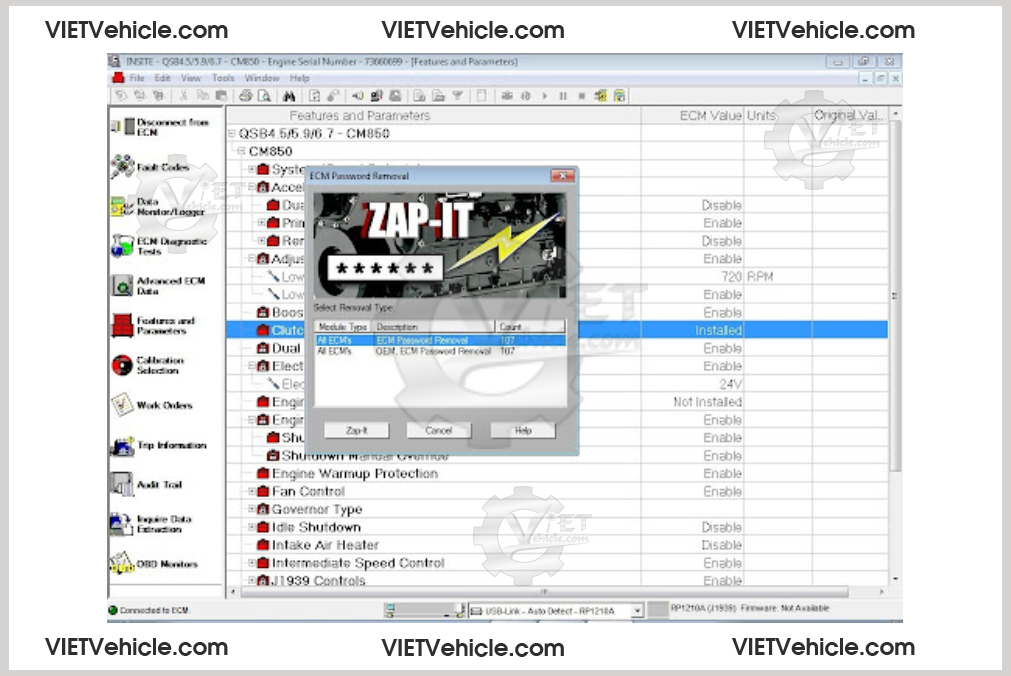Open the Fault Codes view

(122, 167)
